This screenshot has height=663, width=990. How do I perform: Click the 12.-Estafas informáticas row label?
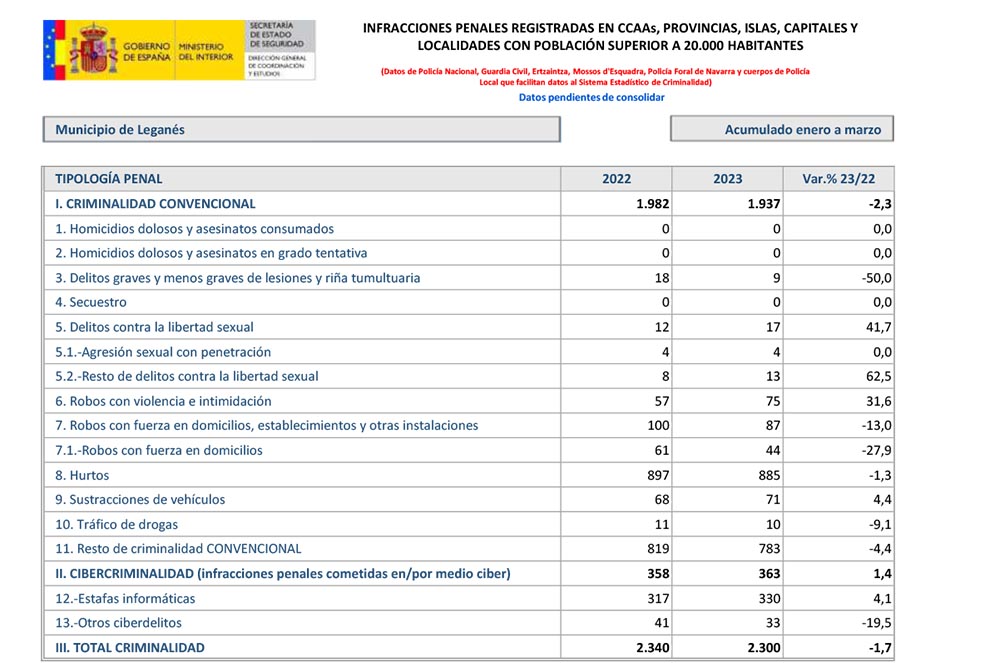point(125,599)
